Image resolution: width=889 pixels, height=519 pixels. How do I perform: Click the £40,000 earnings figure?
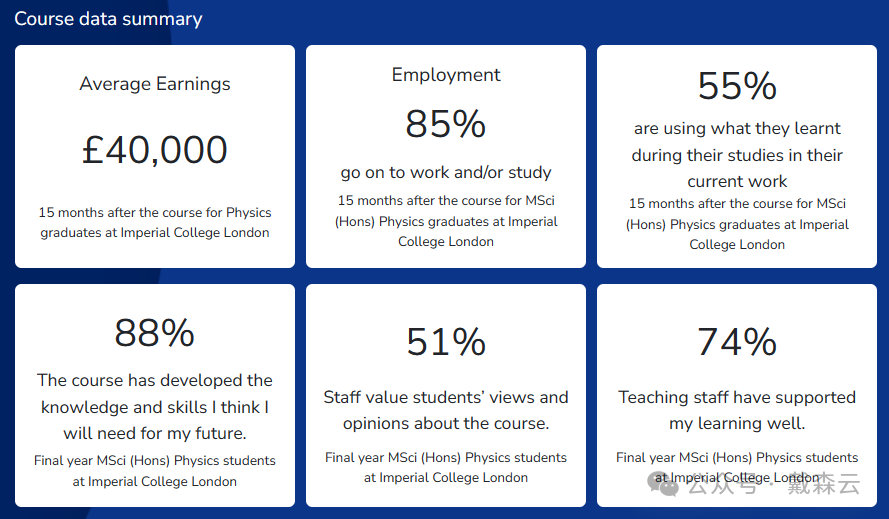[x=155, y=150]
